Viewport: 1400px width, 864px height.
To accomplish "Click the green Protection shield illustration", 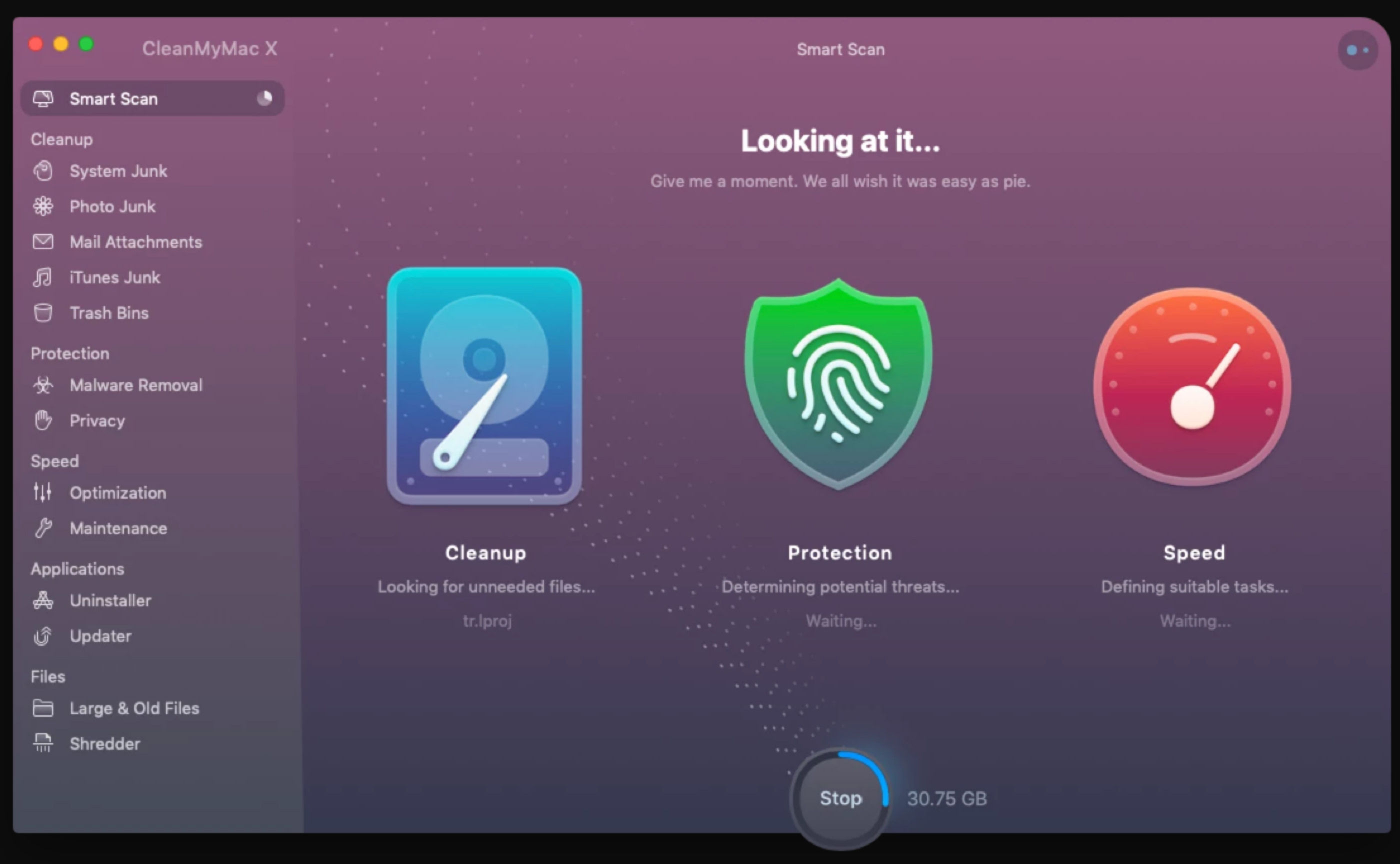I will point(838,384).
